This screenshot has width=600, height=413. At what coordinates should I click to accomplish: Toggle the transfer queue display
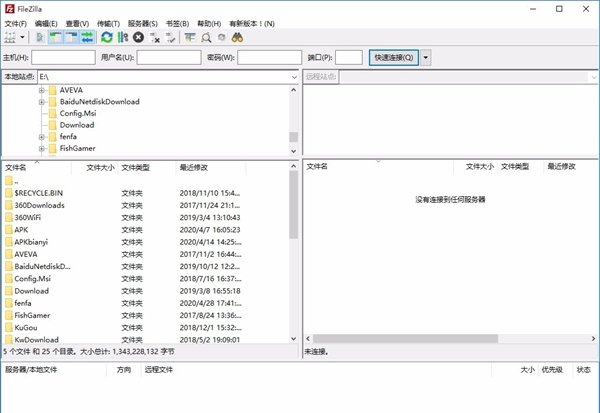tap(87, 38)
